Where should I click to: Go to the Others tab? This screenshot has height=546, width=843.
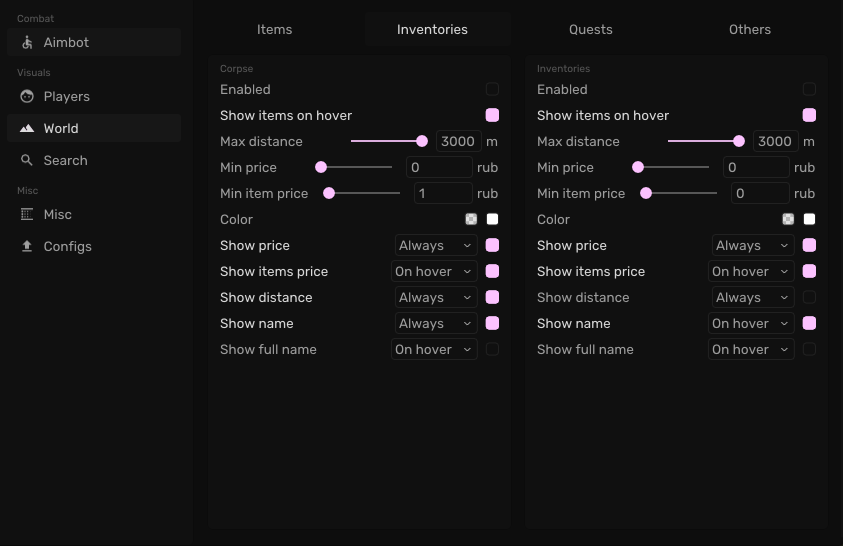point(750,29)
